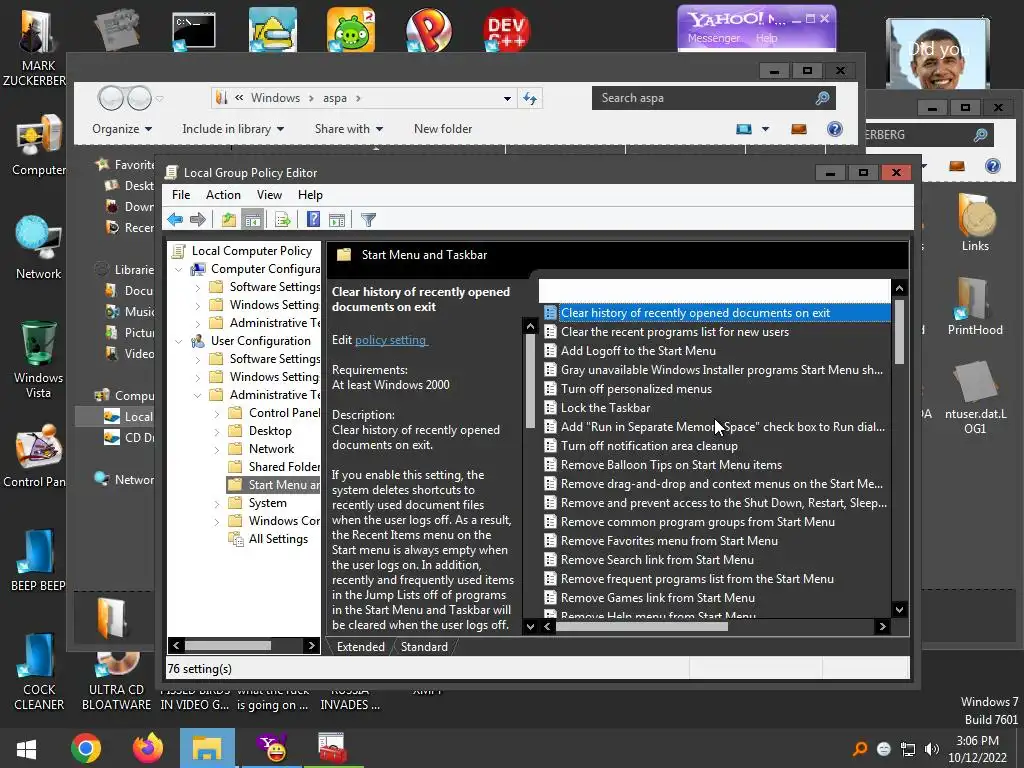Click the Filter funnel icon
The width and height of the screenshot is (1024, 768).
[368, 220]
